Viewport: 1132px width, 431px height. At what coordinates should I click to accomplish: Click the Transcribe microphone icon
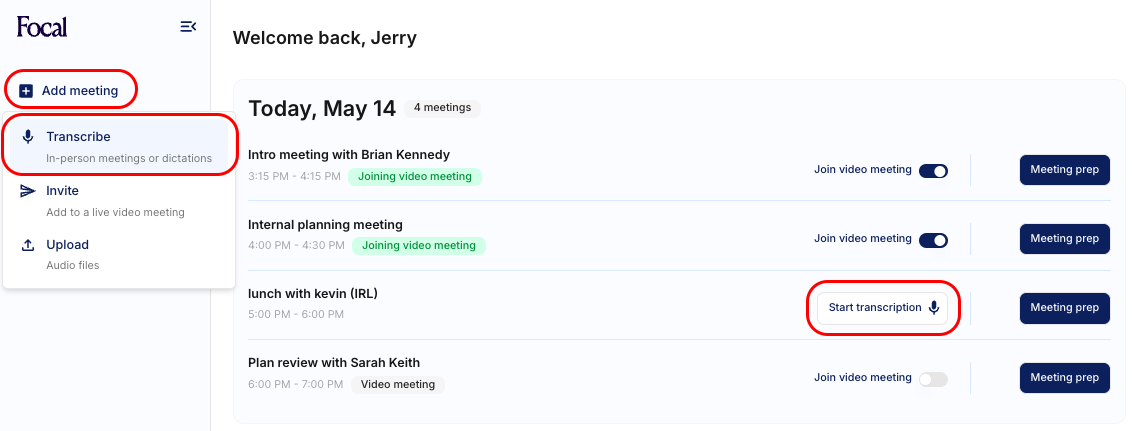[28, 137]
